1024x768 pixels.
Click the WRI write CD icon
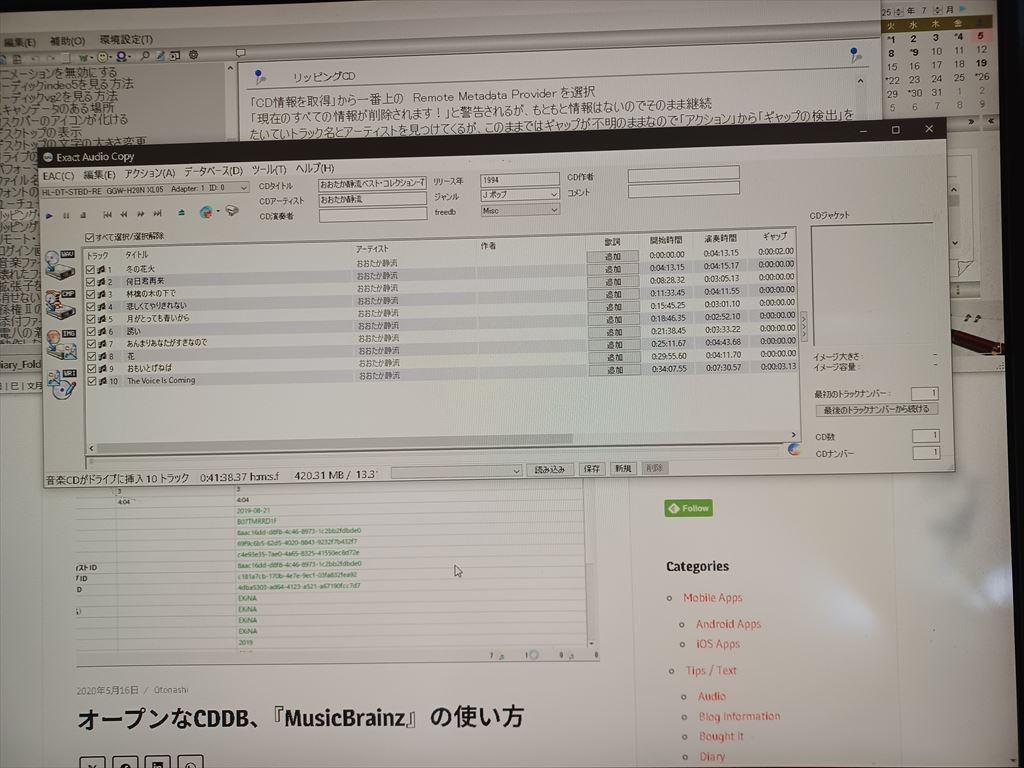[x=62, y=385]
